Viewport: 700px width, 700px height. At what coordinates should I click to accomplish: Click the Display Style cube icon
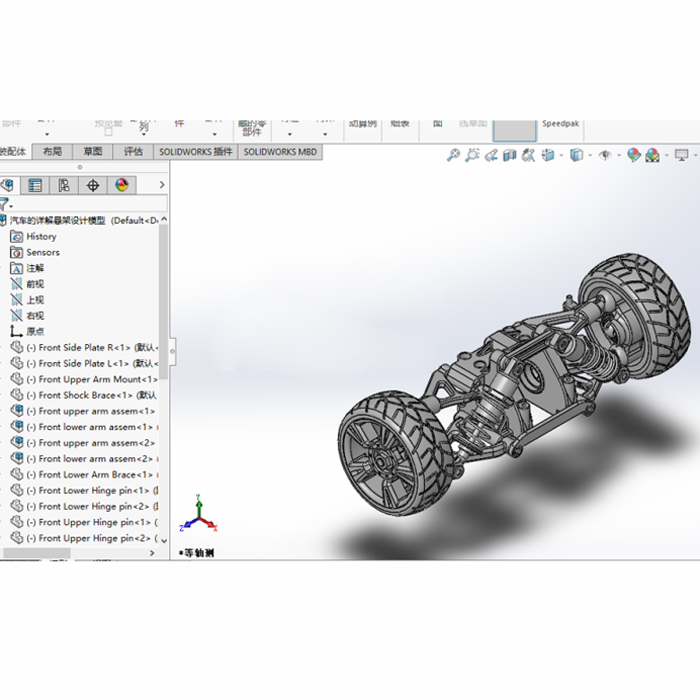coord(576,155)
